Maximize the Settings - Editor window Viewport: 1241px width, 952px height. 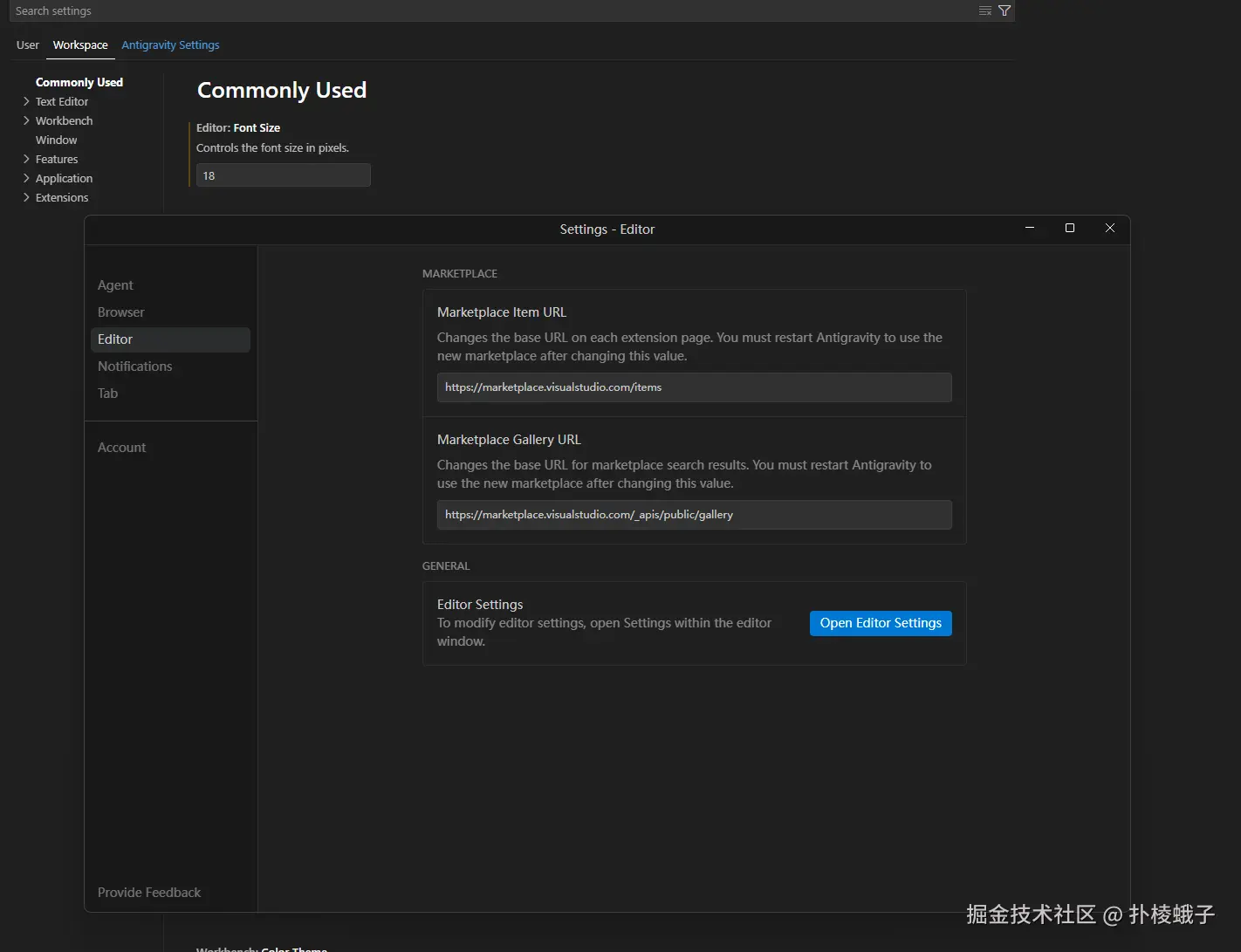click(1070, 228)
